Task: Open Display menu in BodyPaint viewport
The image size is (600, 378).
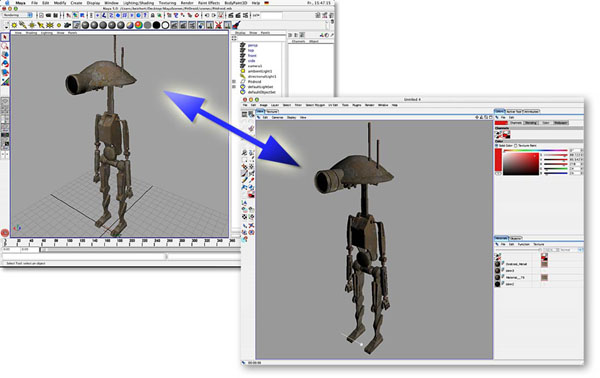Action: [x=291, y=117]
